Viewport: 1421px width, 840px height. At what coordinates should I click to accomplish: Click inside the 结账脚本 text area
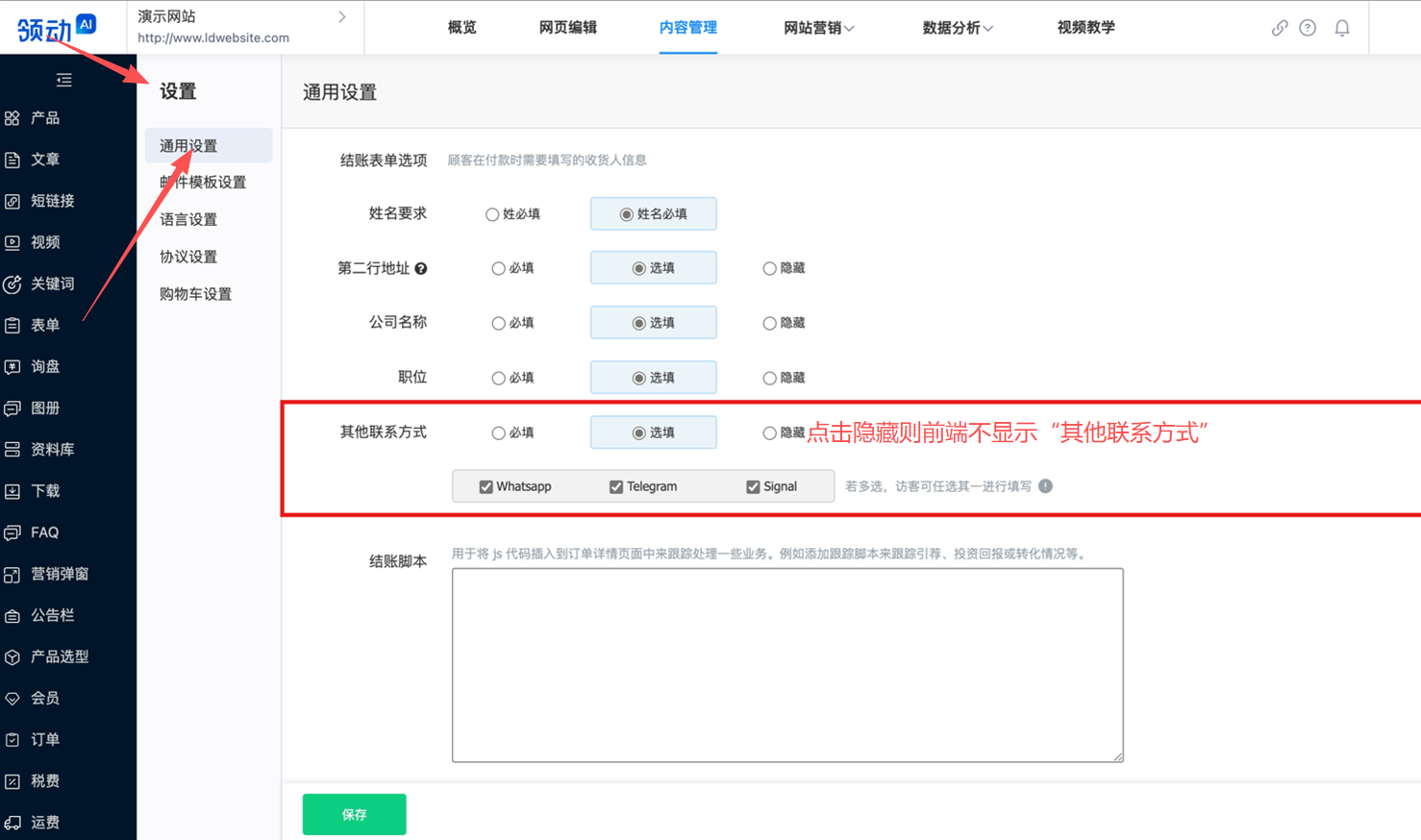click(x=787, y=663)
